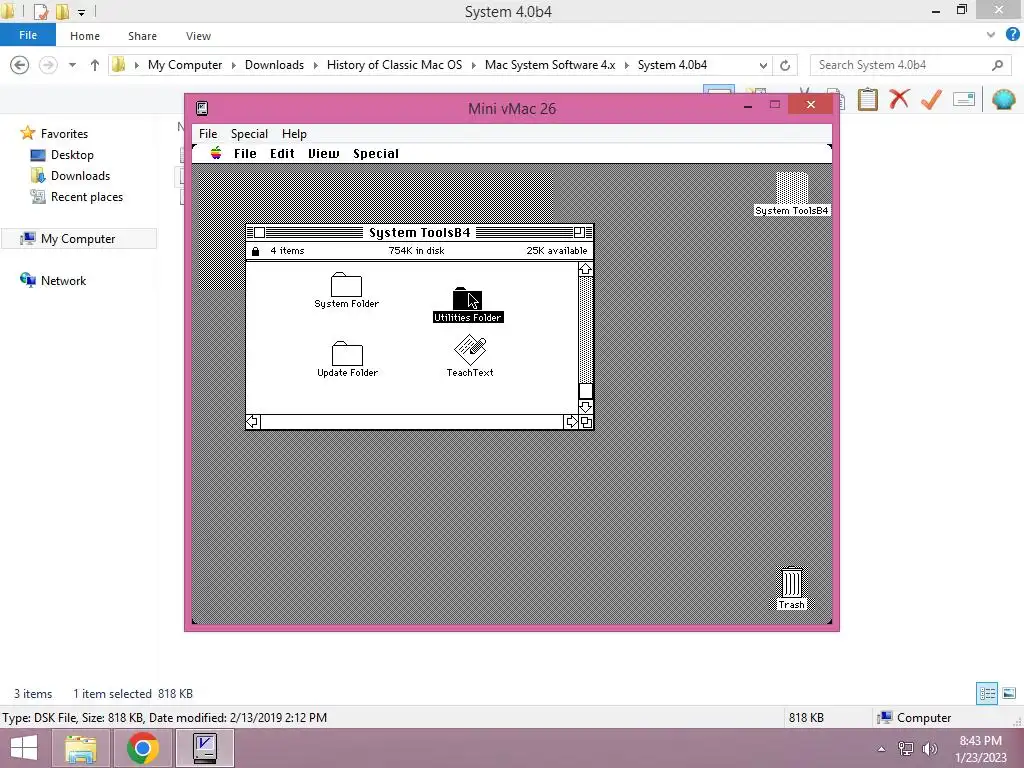The width and height of the screenshot is (1024, 768).
Task: Open Google Chrome from the taskbar
Action: (143, 748)
